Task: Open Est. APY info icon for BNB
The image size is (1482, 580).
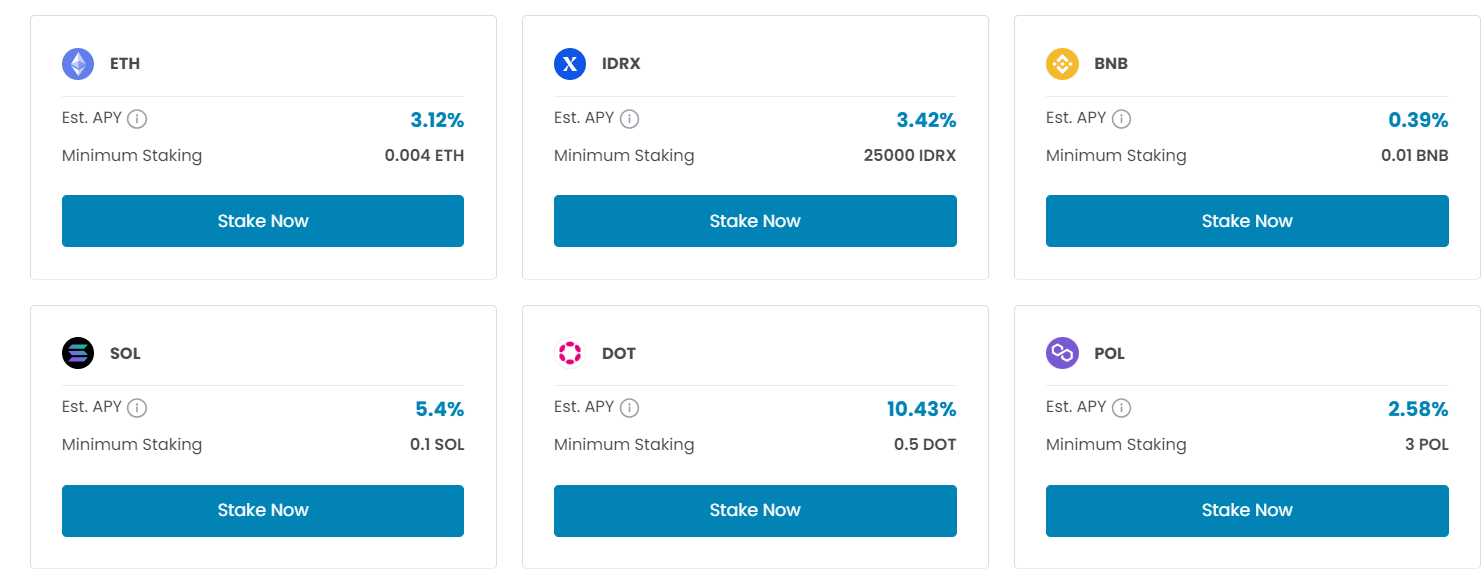Action: (x=1122, y=119)
